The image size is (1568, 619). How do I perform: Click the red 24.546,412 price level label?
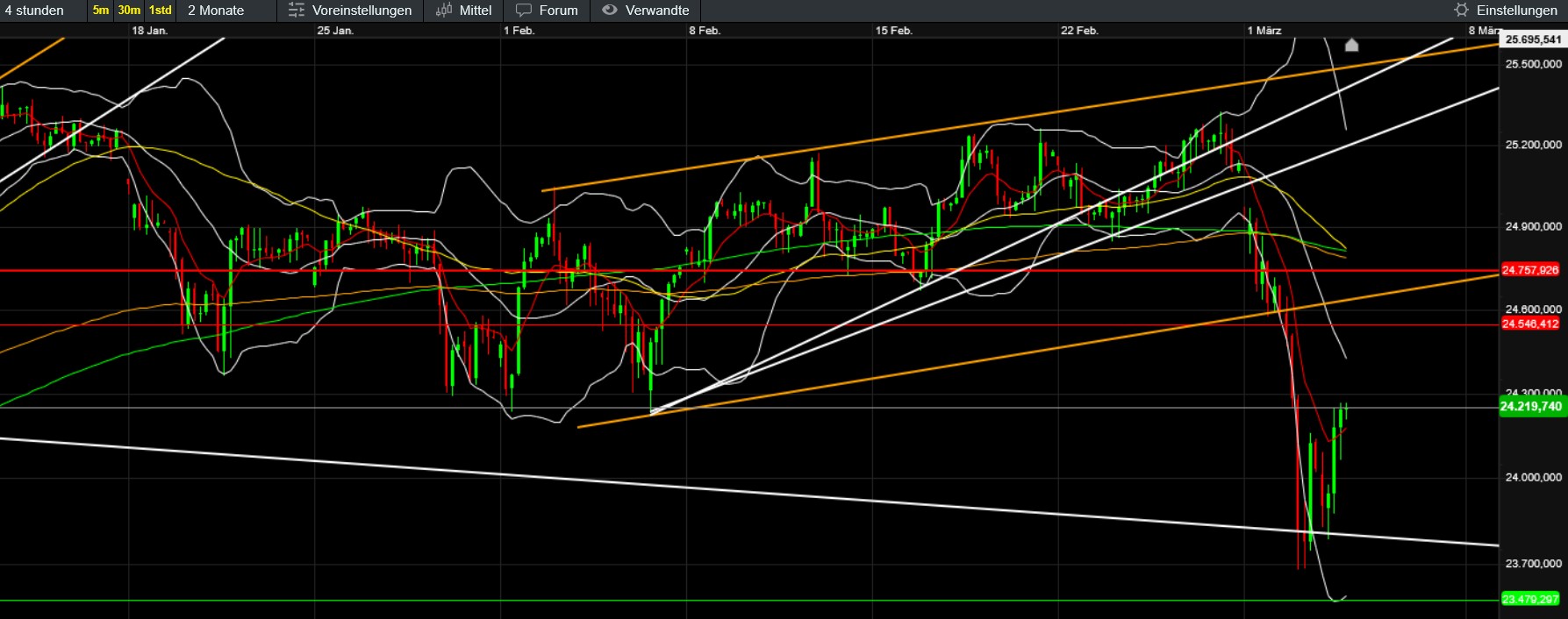tap(1530, 324)
